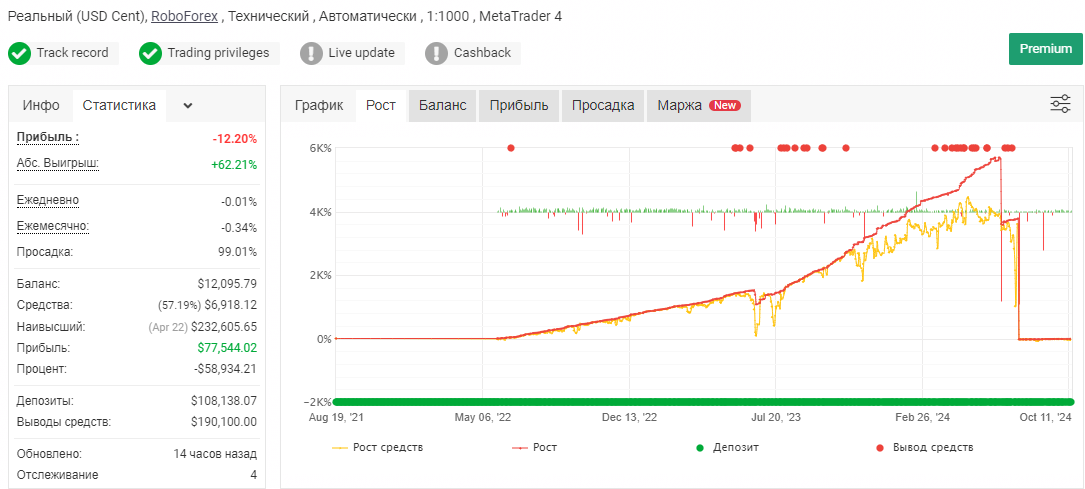This screenshot has width=1085, height=489.
Task: Click the Dec 13, '22 axis label
Action: click(630, 418)
